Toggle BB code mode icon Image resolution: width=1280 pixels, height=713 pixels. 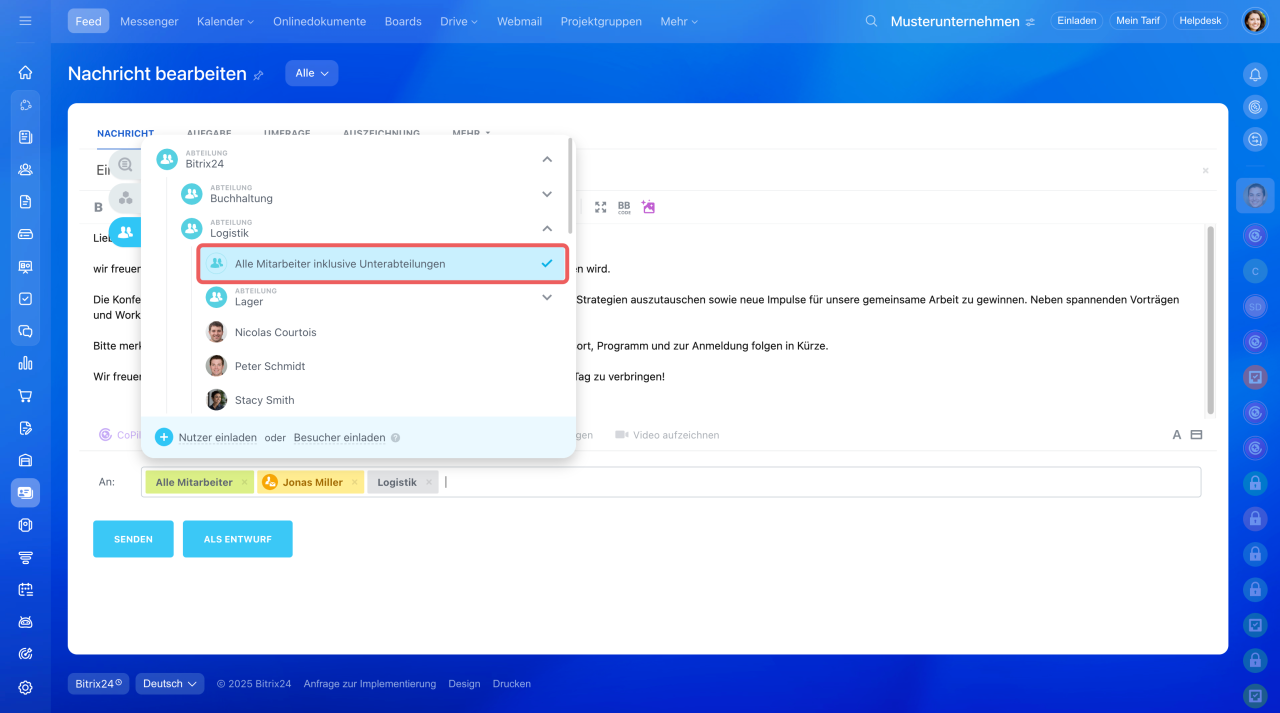624,207
